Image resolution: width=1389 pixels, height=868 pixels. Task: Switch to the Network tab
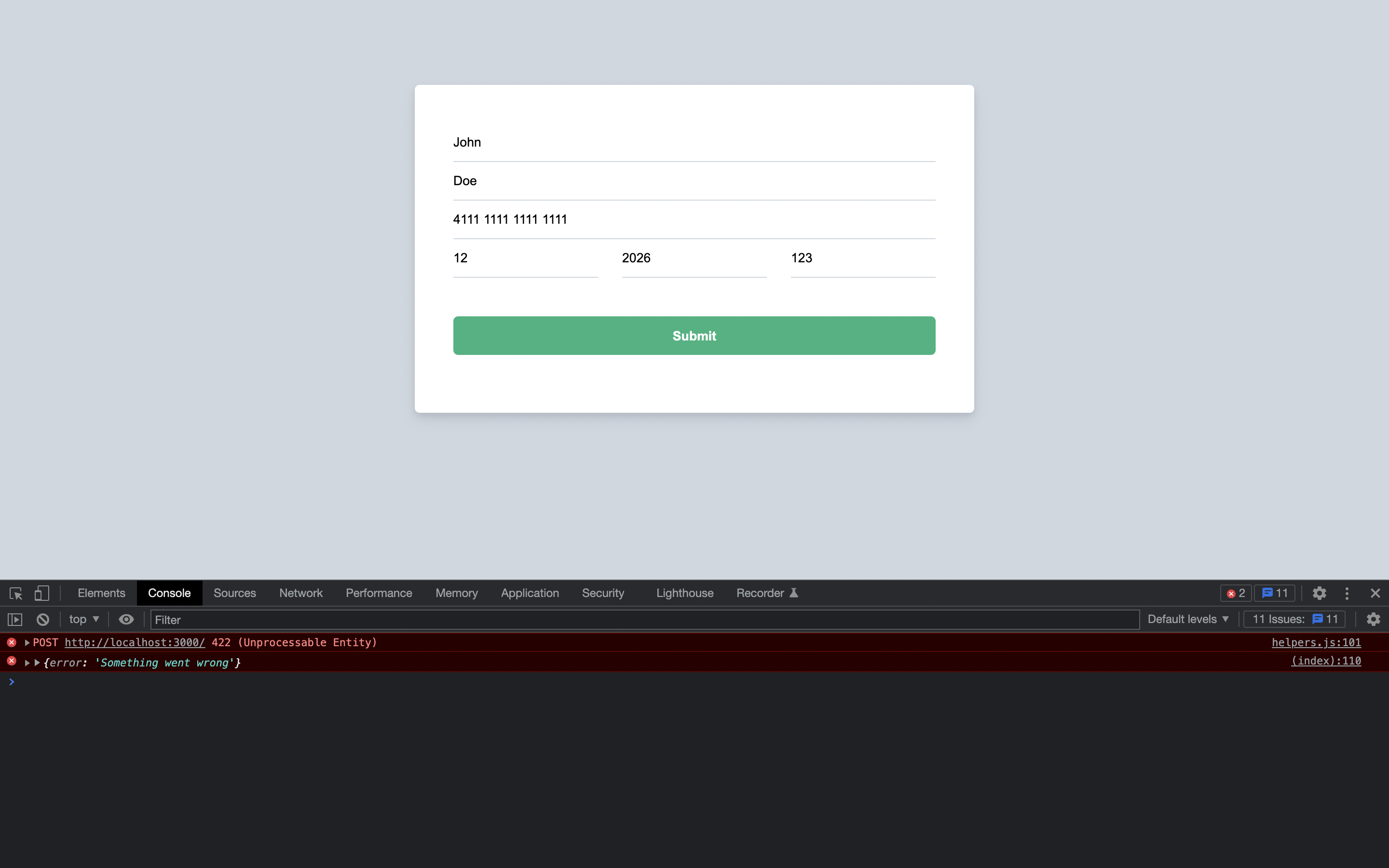coord(301,593)
